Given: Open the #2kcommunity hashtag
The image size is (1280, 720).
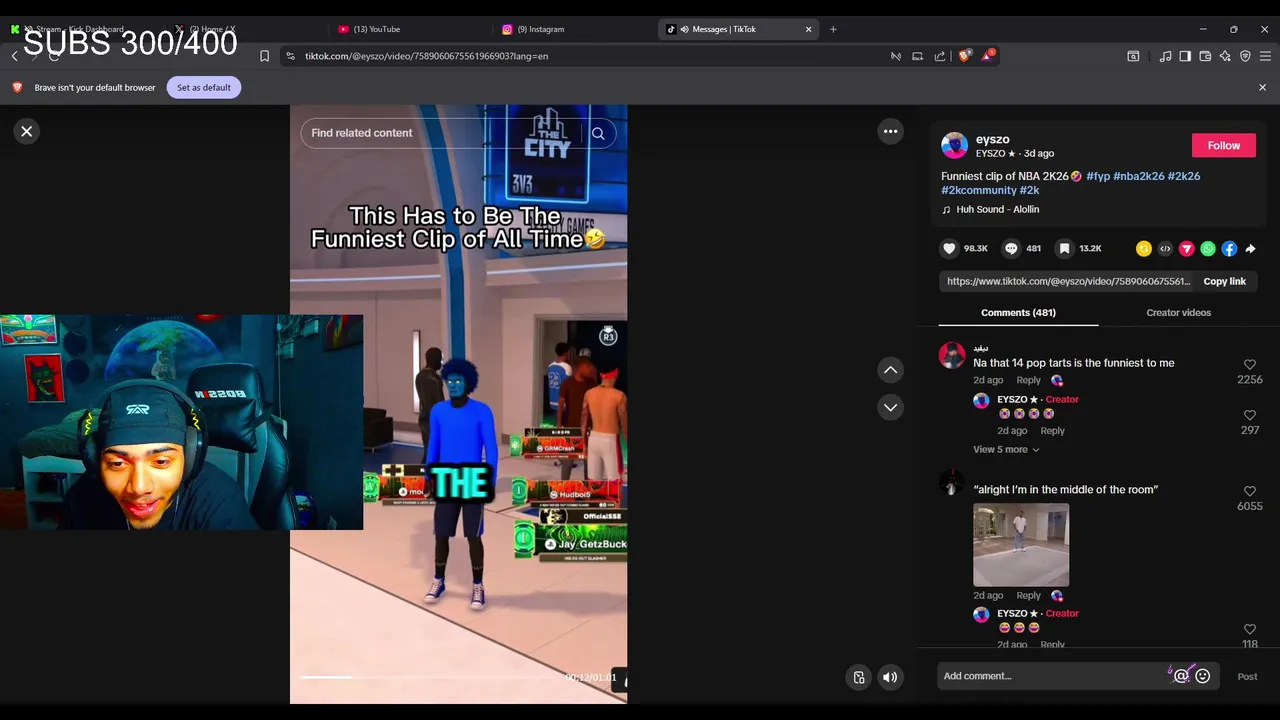Looking at the screenshot, I should pos(978,190).
